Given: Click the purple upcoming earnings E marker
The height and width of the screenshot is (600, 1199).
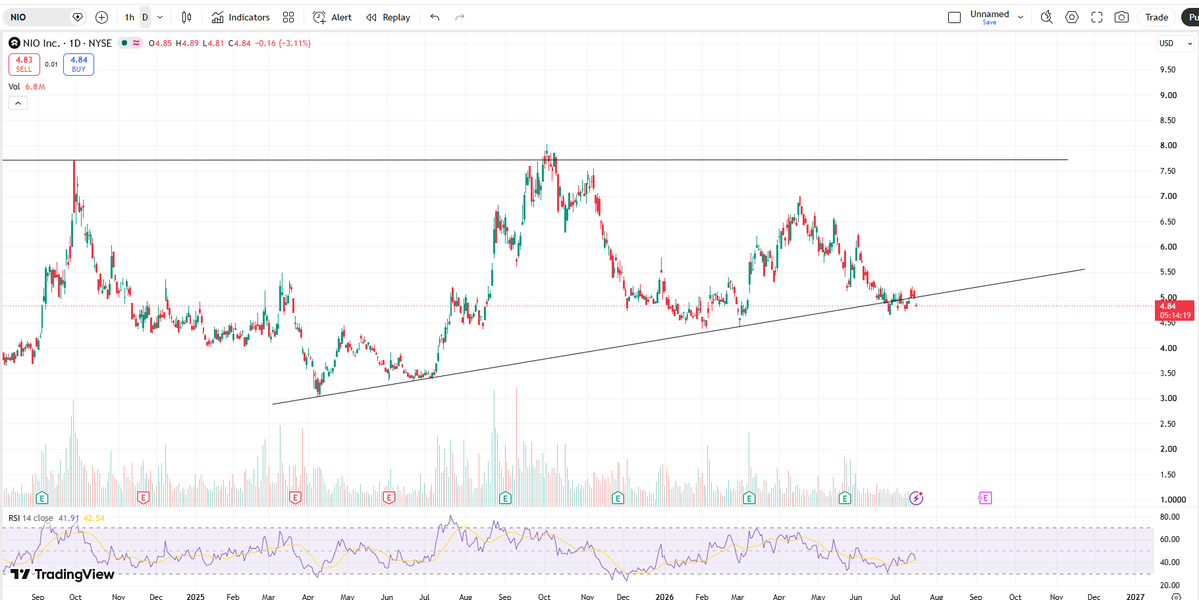Looking at the screenshot, I should click(986, 498).
